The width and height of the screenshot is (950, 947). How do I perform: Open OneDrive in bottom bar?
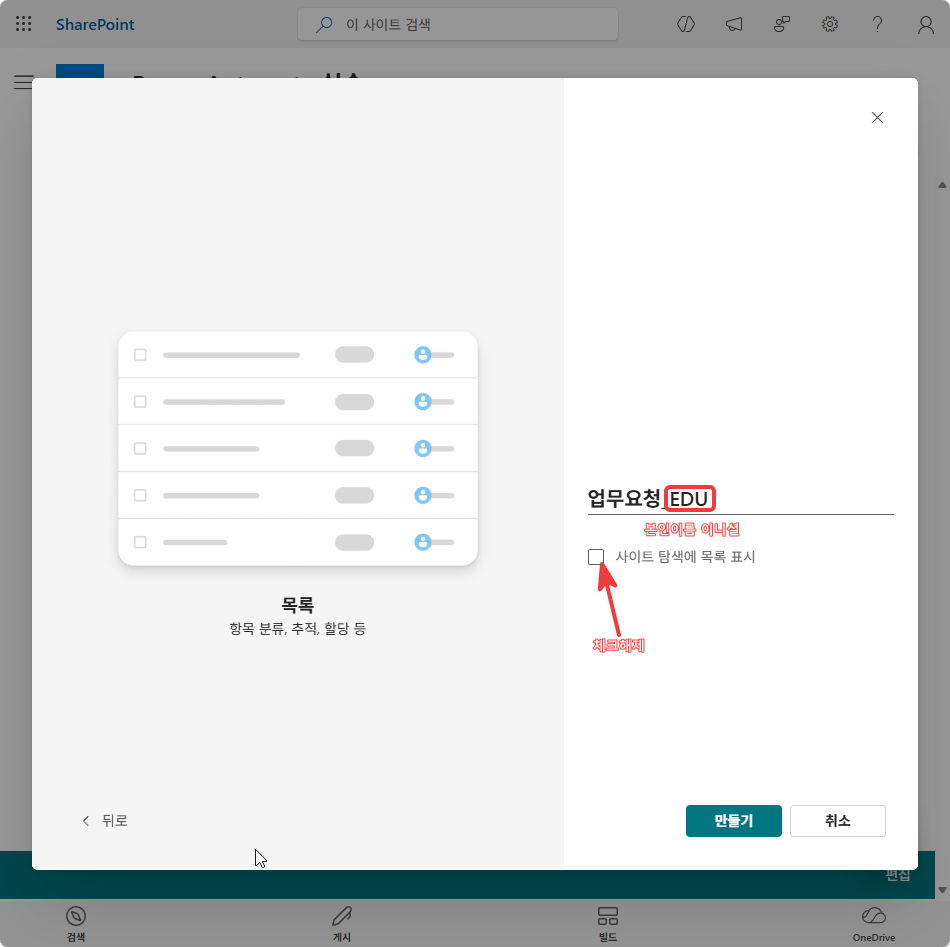click(874, 924)
